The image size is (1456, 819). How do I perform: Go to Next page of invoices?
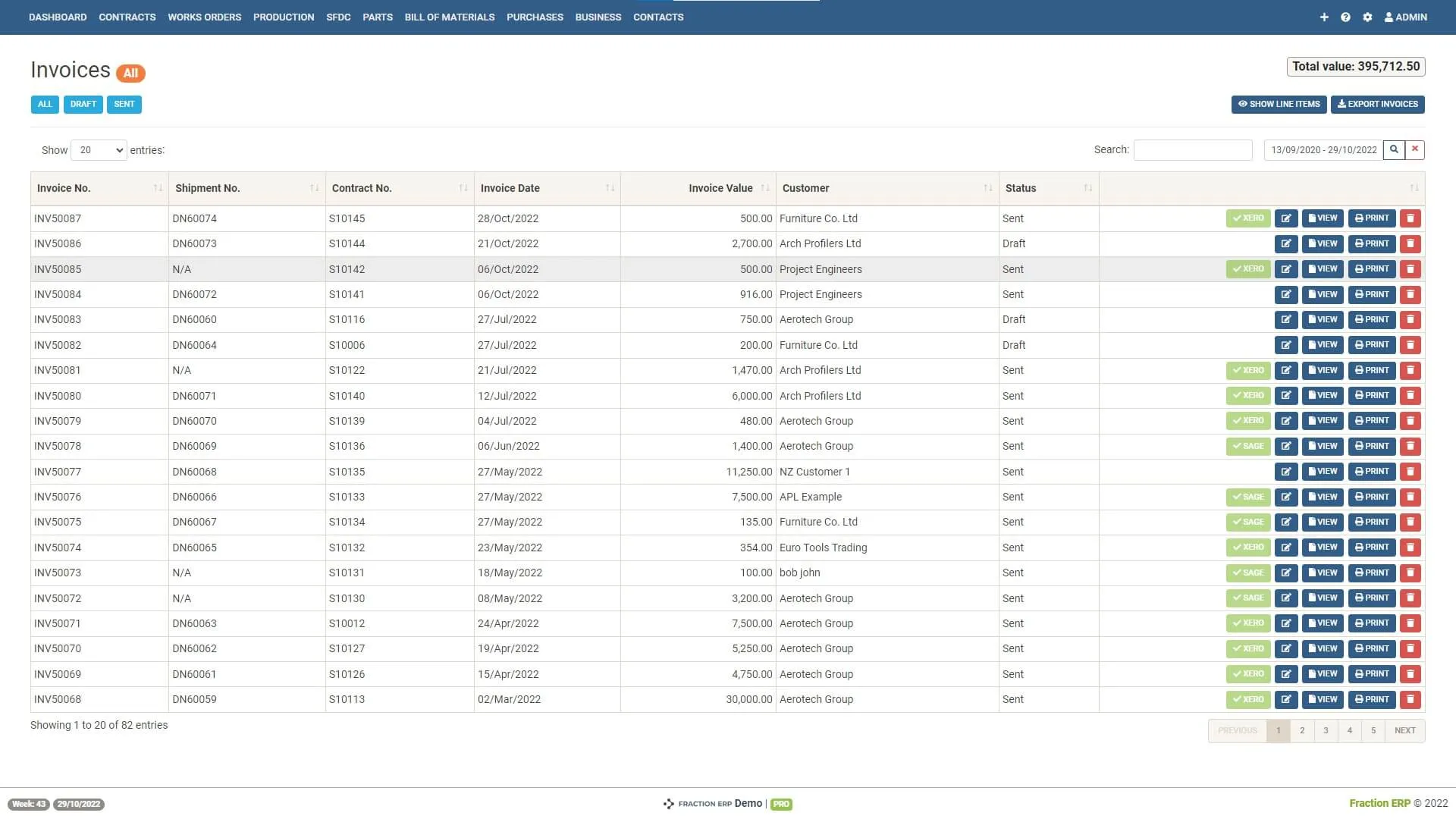click(x=1404, y=730)
